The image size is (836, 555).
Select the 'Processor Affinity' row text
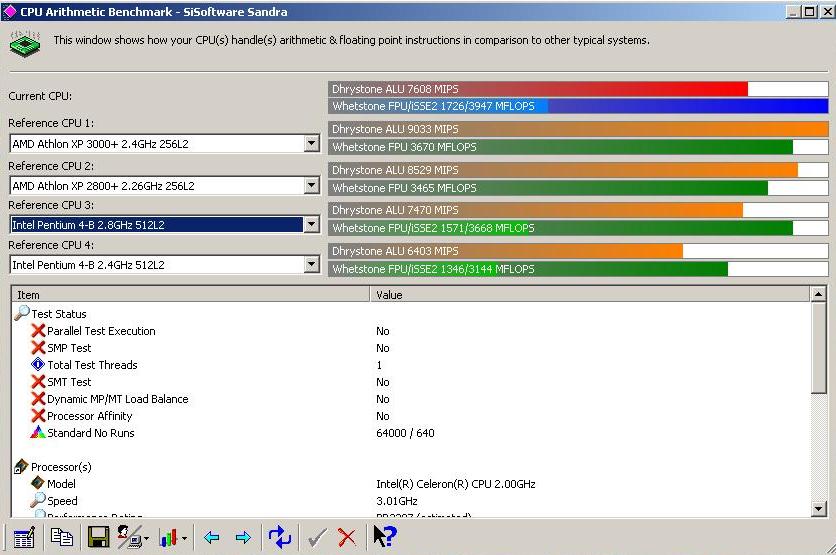(90, 416)
